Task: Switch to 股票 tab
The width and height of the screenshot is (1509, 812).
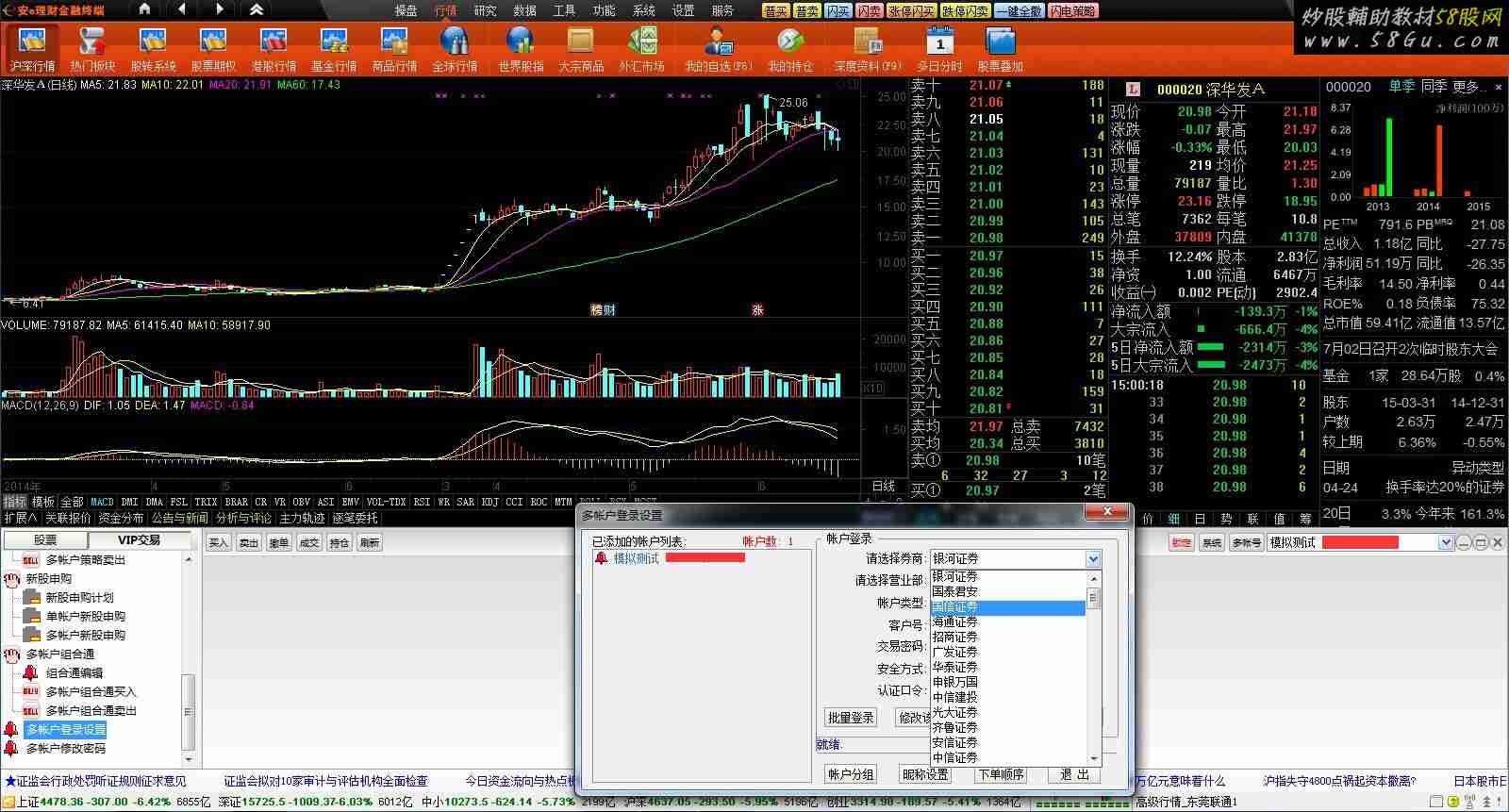Action: 45,540
